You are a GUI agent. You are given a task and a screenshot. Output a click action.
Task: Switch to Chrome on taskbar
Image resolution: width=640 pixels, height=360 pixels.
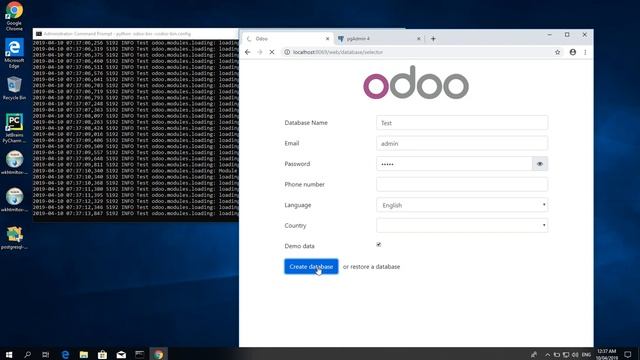[158, 354]
